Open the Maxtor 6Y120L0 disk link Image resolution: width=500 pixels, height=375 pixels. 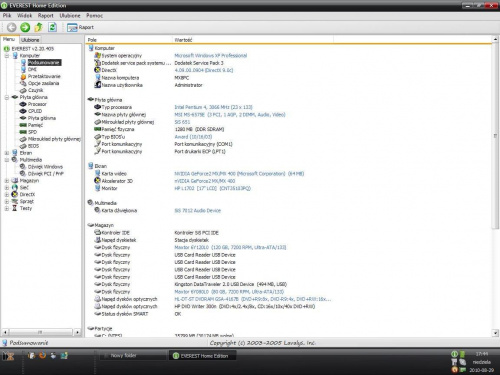tap(230, 247)
